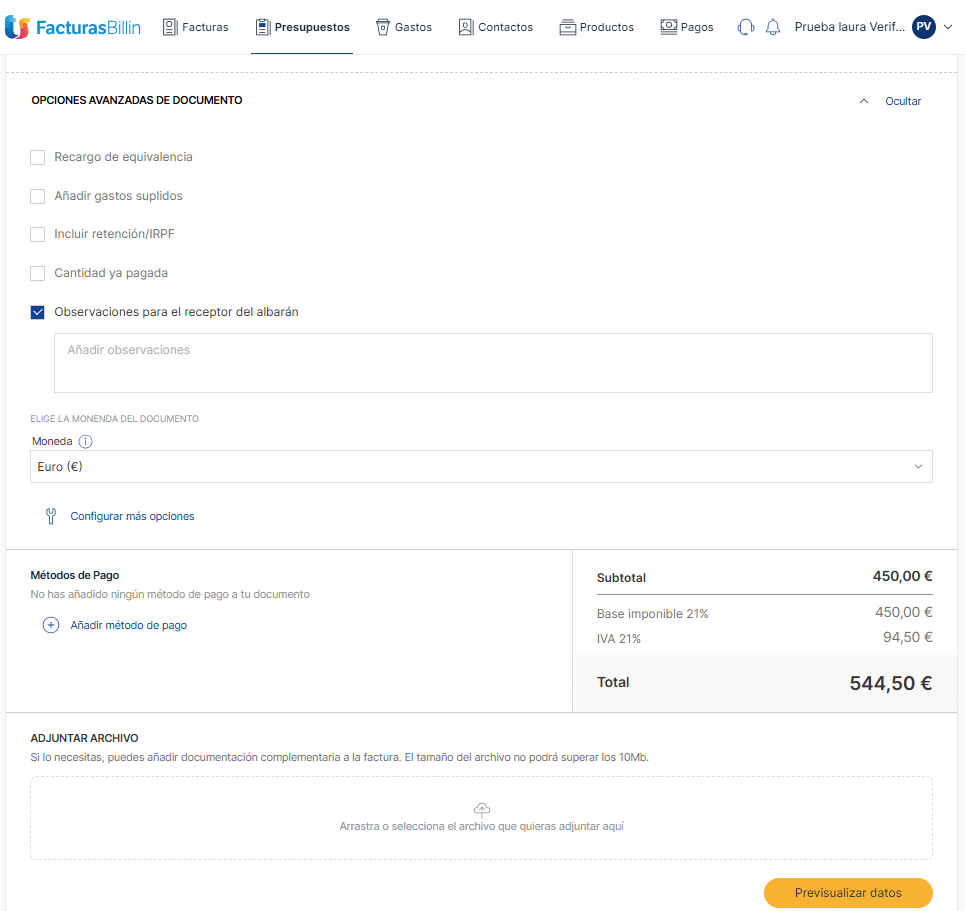This screenshot has width=965, height=911.
Task: Click the PV user avatar
Action: tap(923, 27)
